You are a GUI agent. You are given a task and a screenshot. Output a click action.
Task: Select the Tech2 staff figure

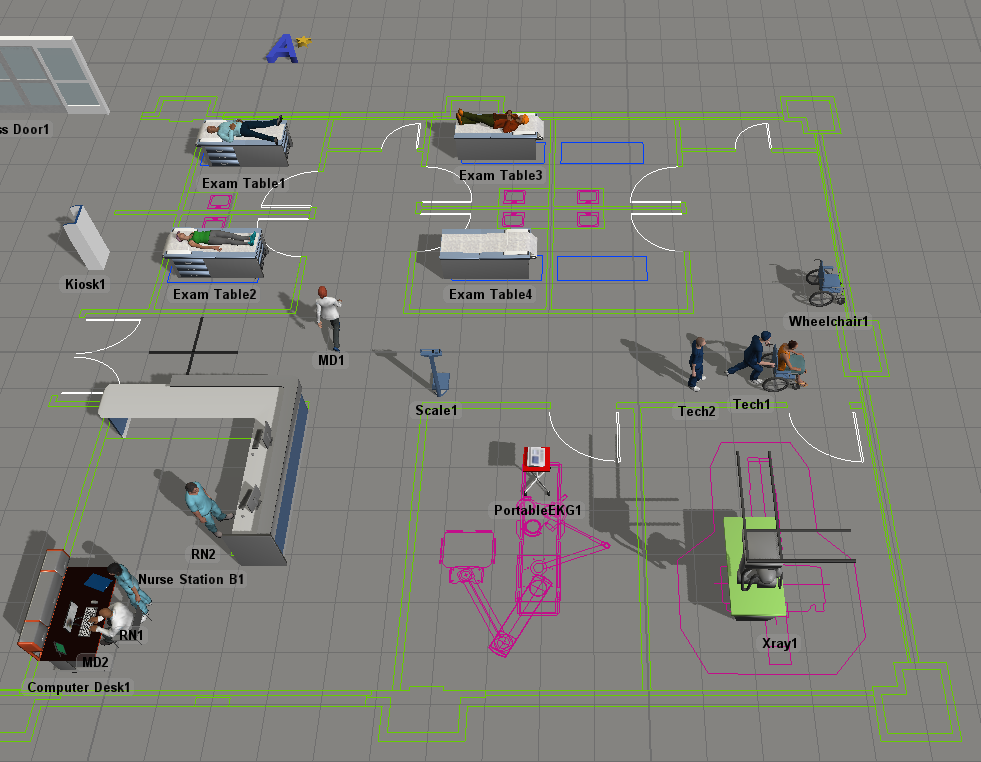pos(696,363)
